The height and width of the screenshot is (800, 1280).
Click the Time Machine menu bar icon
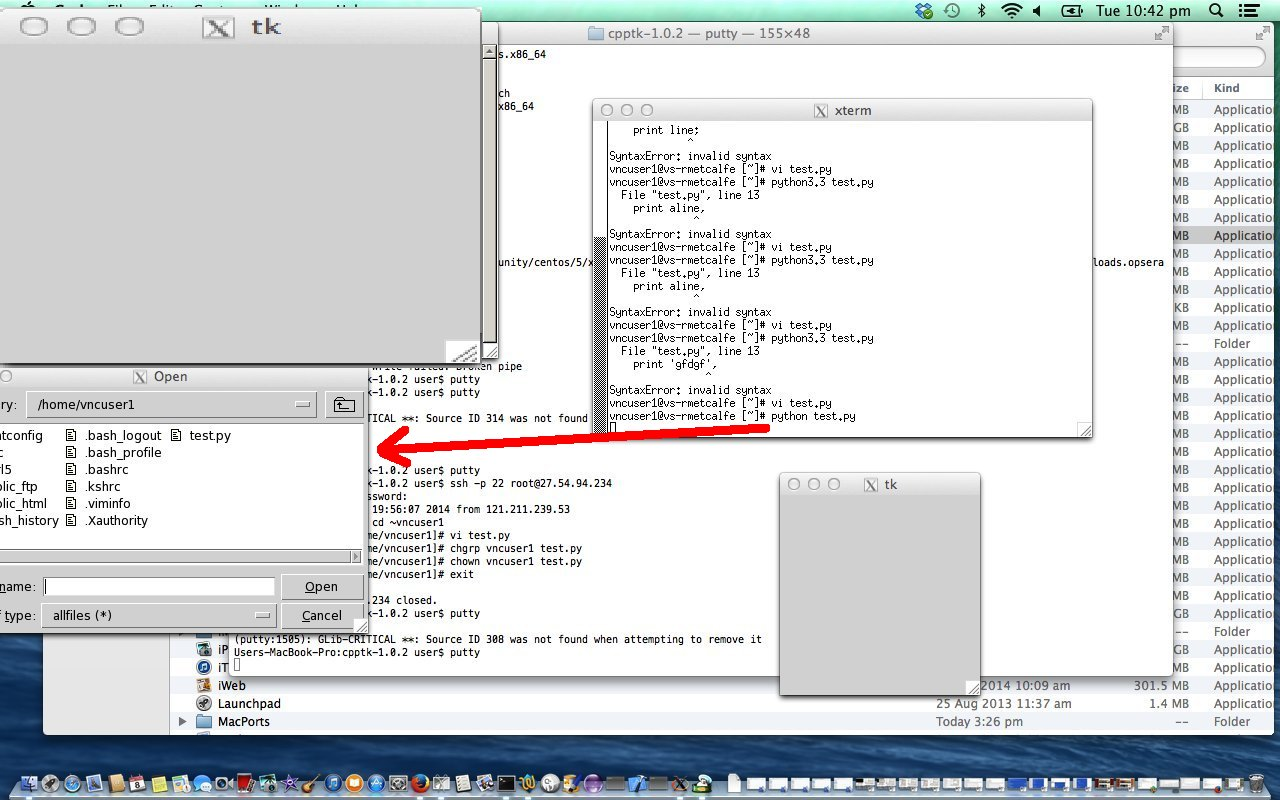pyautogui.click(x=952, y=11)
